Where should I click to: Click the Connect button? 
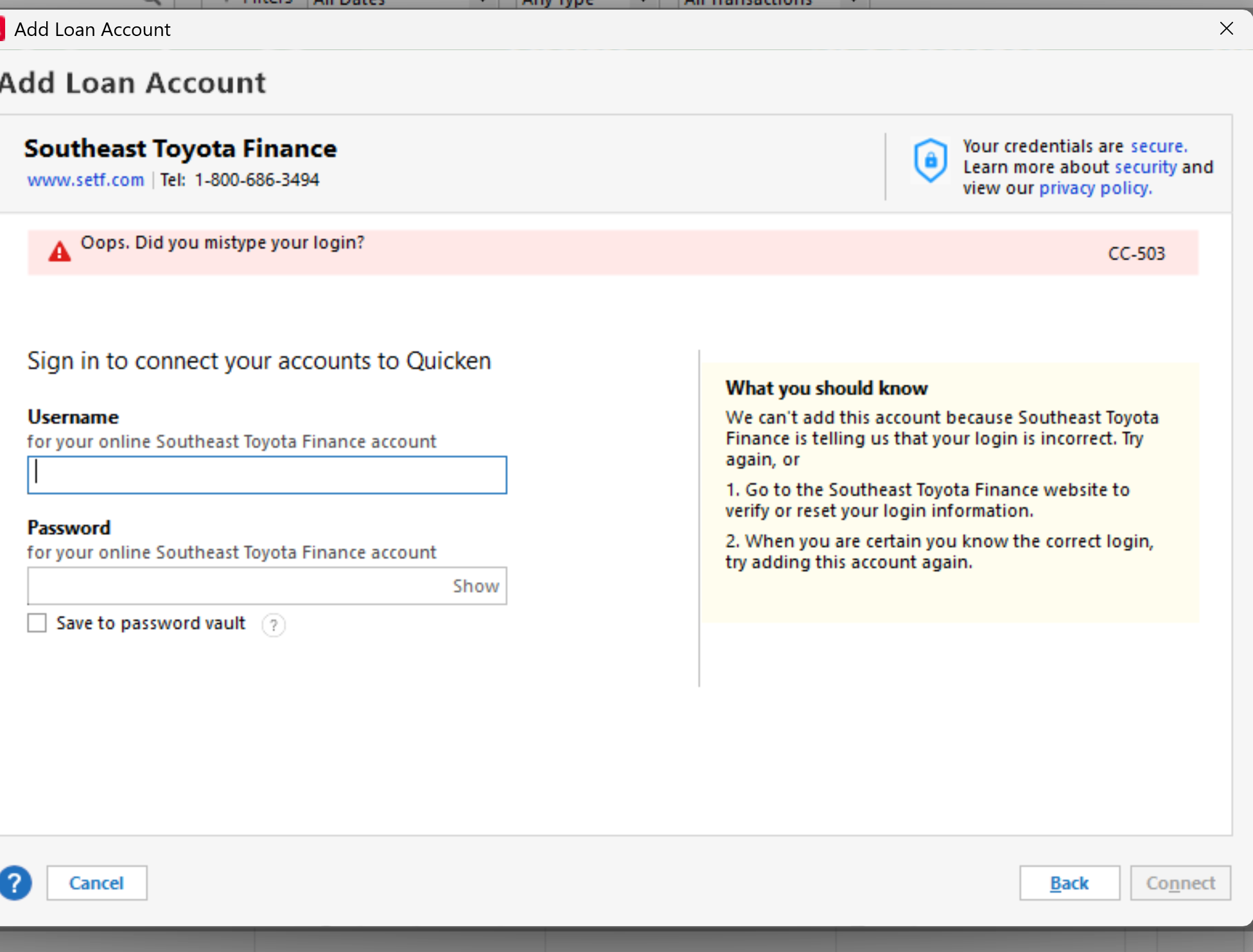1180,883
